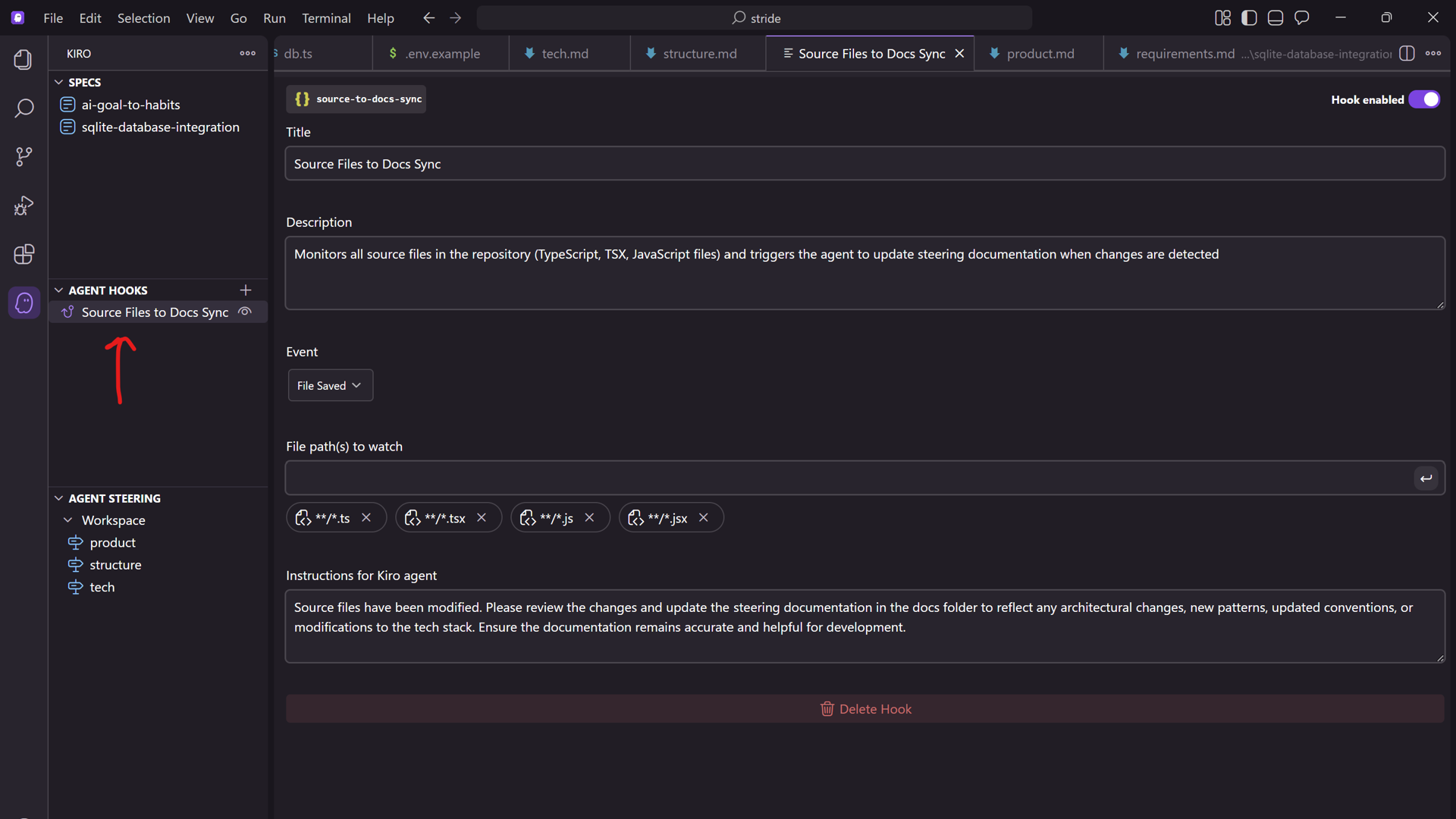Click the enter arrow in file path field

[1426, 478]
